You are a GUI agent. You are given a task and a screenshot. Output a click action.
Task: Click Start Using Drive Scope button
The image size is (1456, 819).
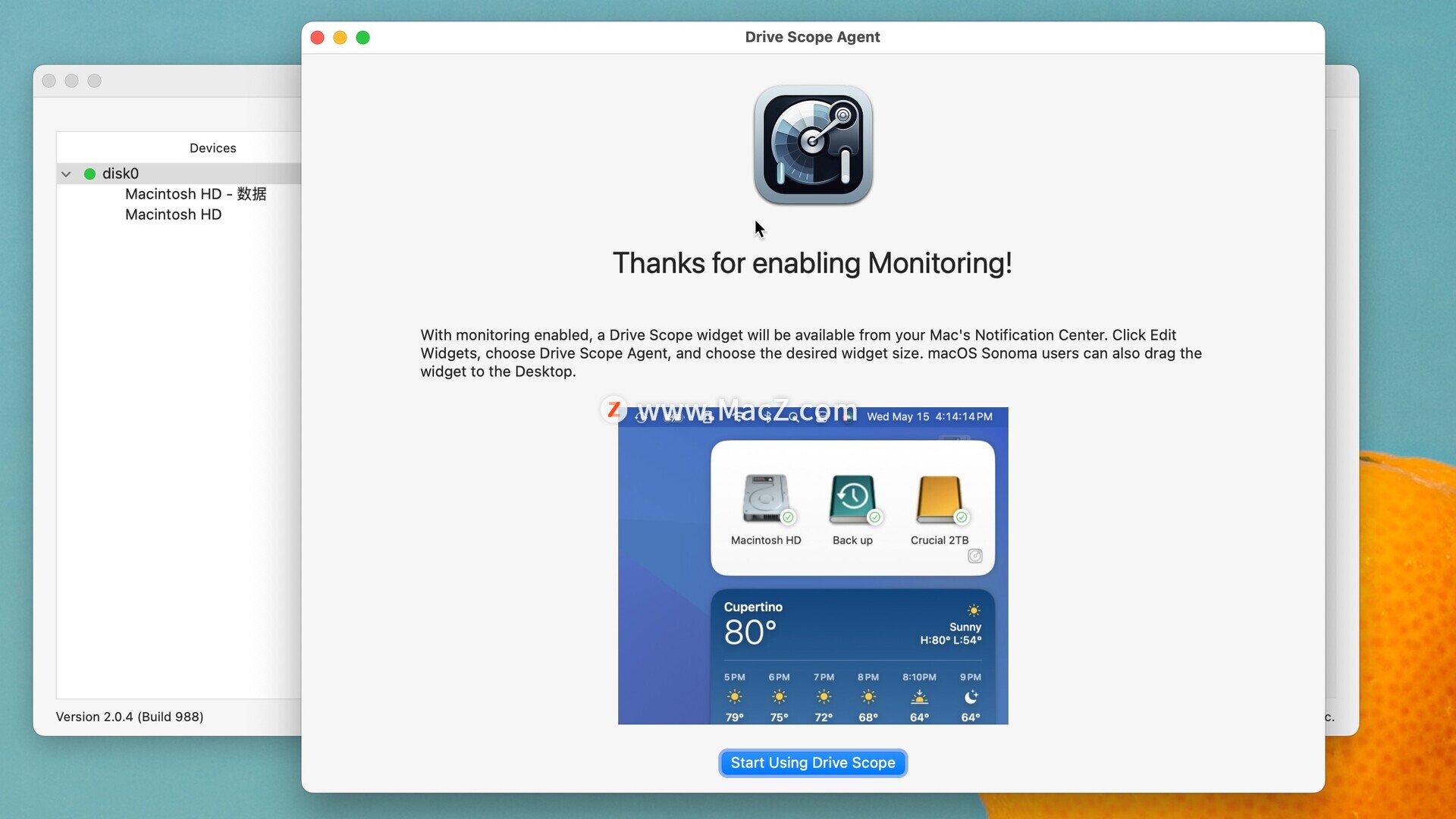pyautogui.click(x=812, y=763)
